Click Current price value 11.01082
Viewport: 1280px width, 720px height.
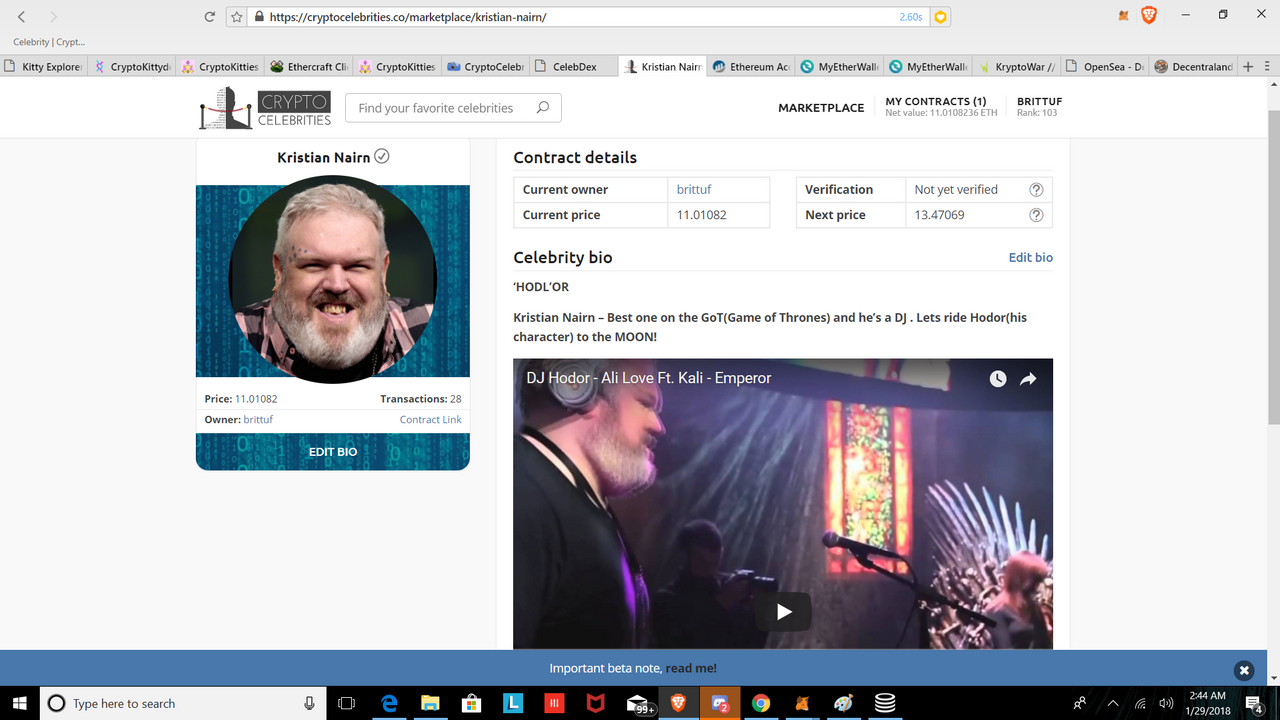point(701,215)
